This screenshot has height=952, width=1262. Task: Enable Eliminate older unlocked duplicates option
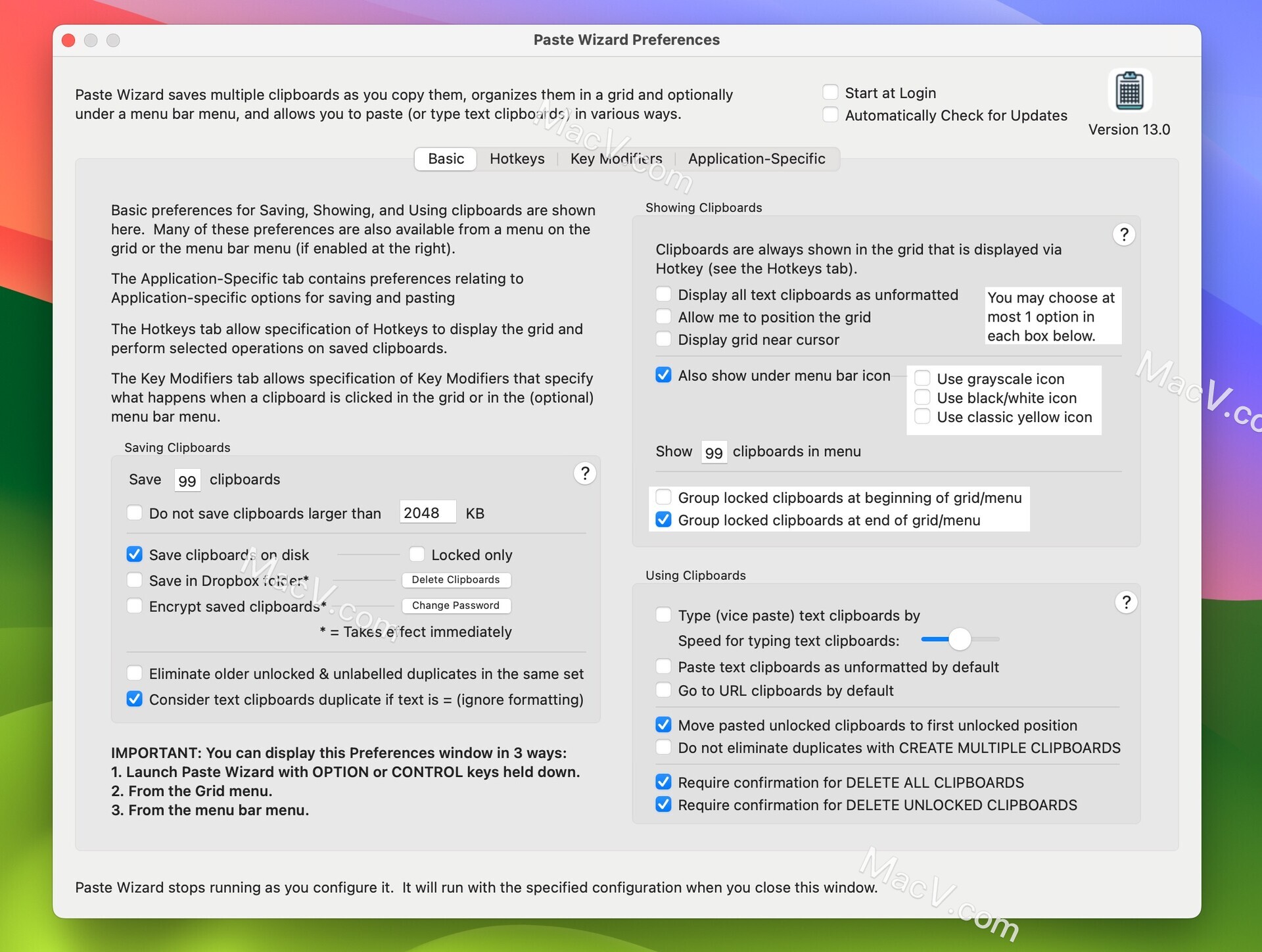pos(135,673)
